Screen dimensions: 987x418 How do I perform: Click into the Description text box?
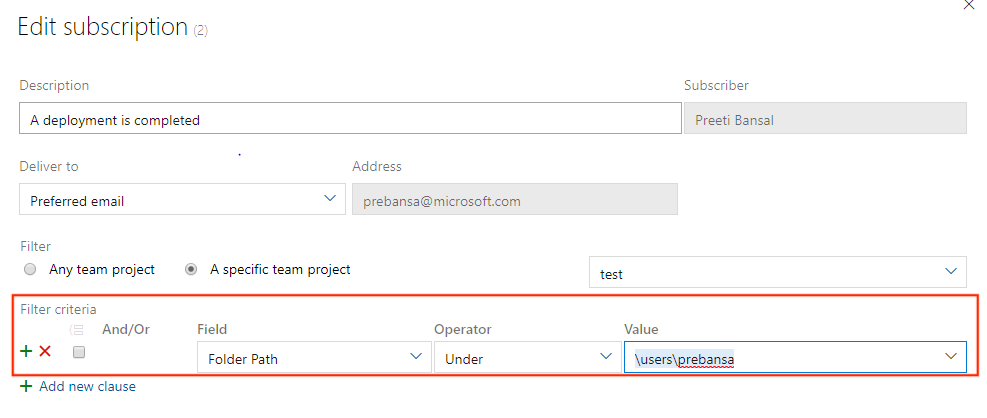point(350,119)
